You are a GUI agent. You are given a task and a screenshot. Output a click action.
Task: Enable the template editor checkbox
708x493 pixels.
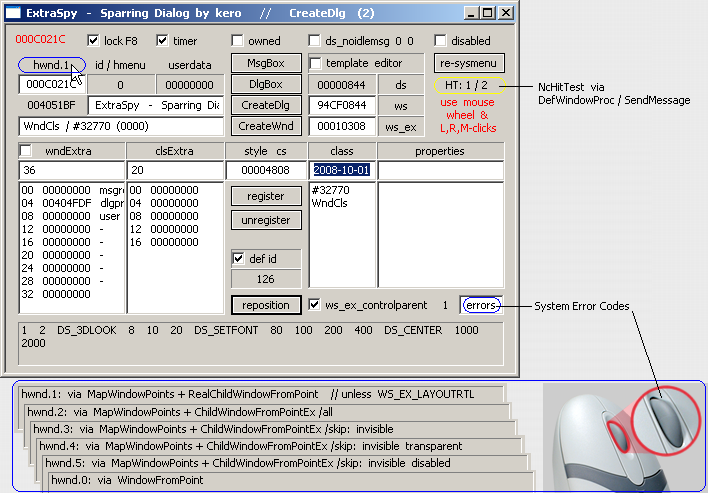(x=315, y=64)
